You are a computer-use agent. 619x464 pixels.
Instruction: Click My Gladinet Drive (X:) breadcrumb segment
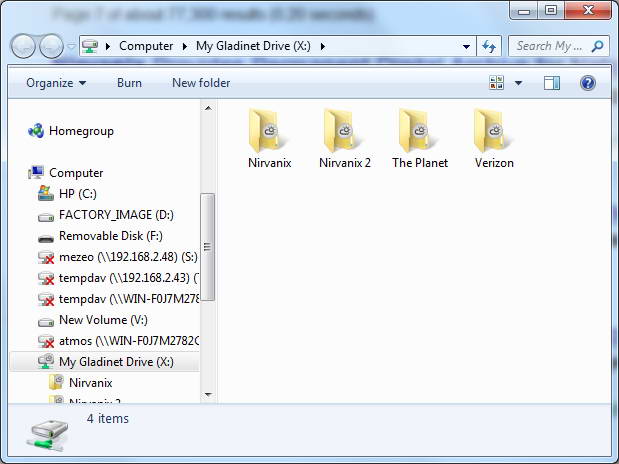click(253, 46)
